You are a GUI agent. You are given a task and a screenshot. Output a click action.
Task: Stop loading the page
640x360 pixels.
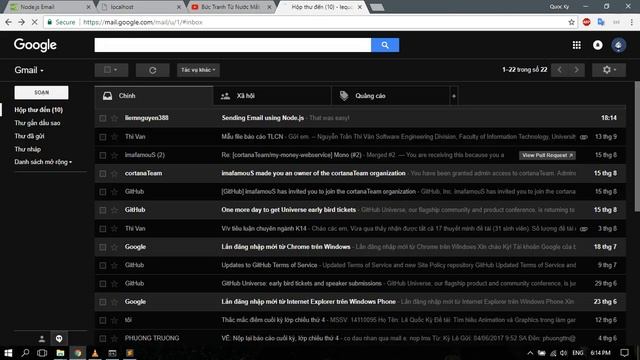[x=35, y=22]
